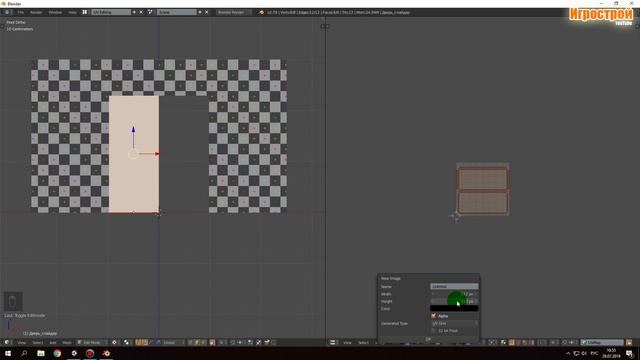Image resolution: width=640 pixels, height=360 pixels.
Task: Delete the UV Editing screen layout
Action: 141,12
